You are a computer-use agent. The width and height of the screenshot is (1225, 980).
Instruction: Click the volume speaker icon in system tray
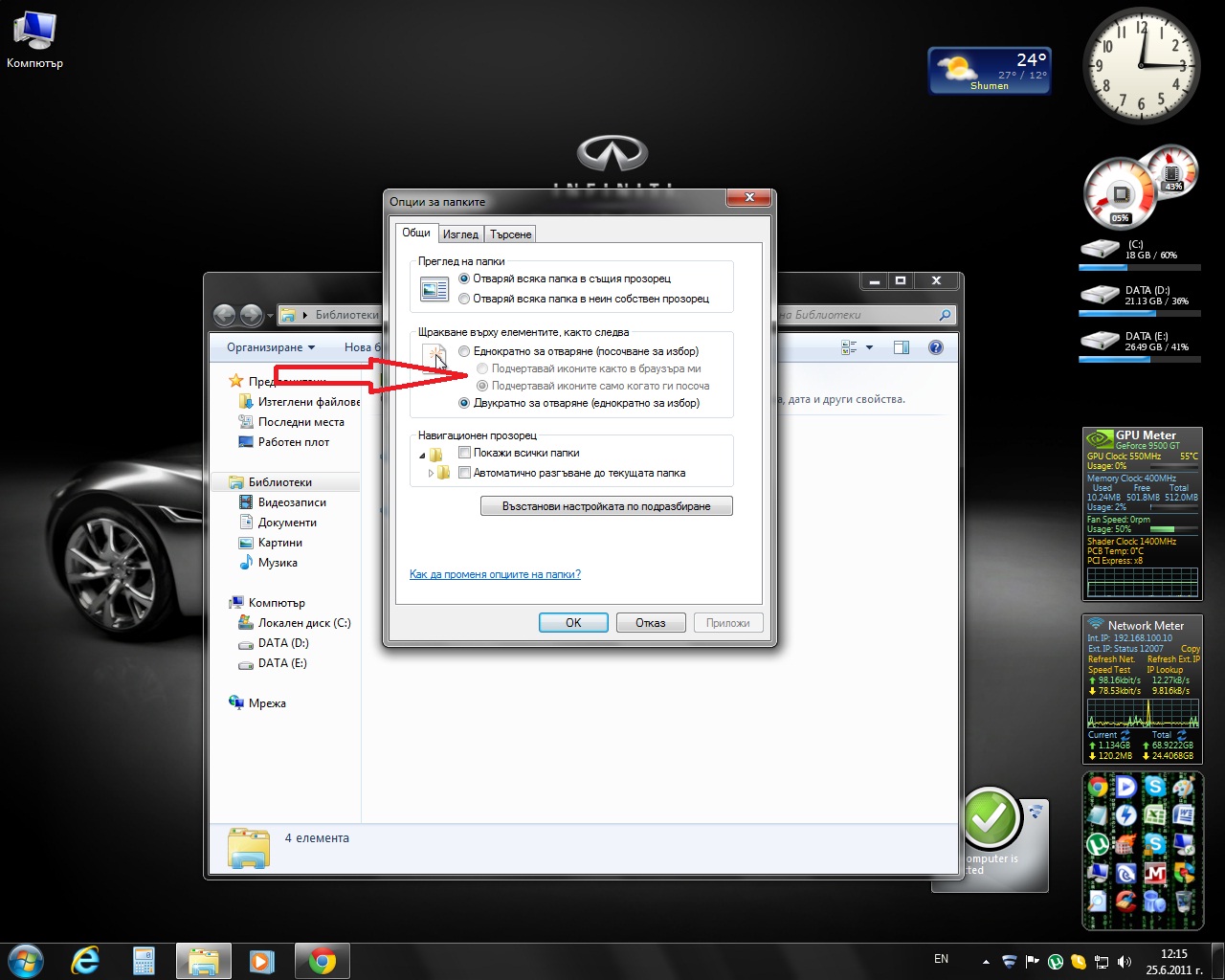click(x=1125, y=962)
